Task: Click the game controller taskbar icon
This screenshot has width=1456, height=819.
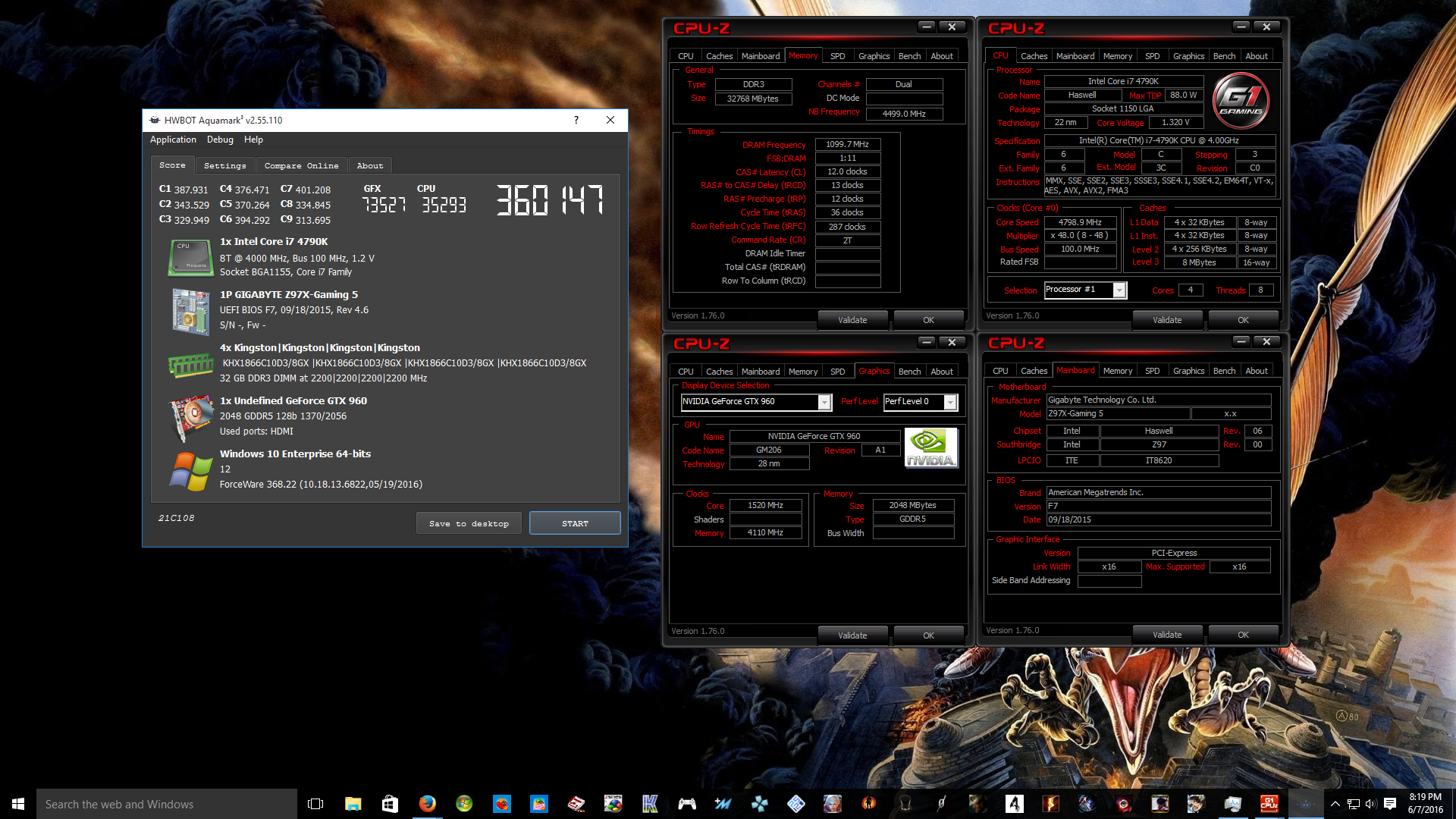Action: 687,804
